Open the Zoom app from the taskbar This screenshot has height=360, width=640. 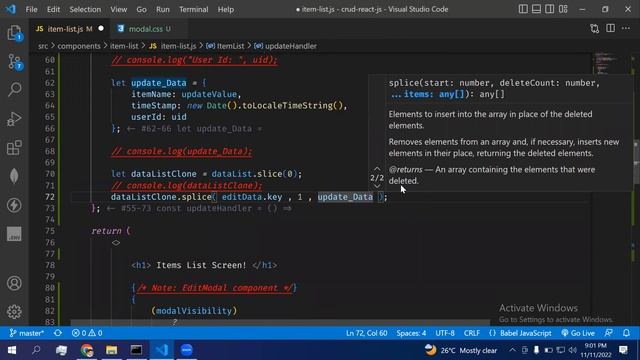(187, 350)
